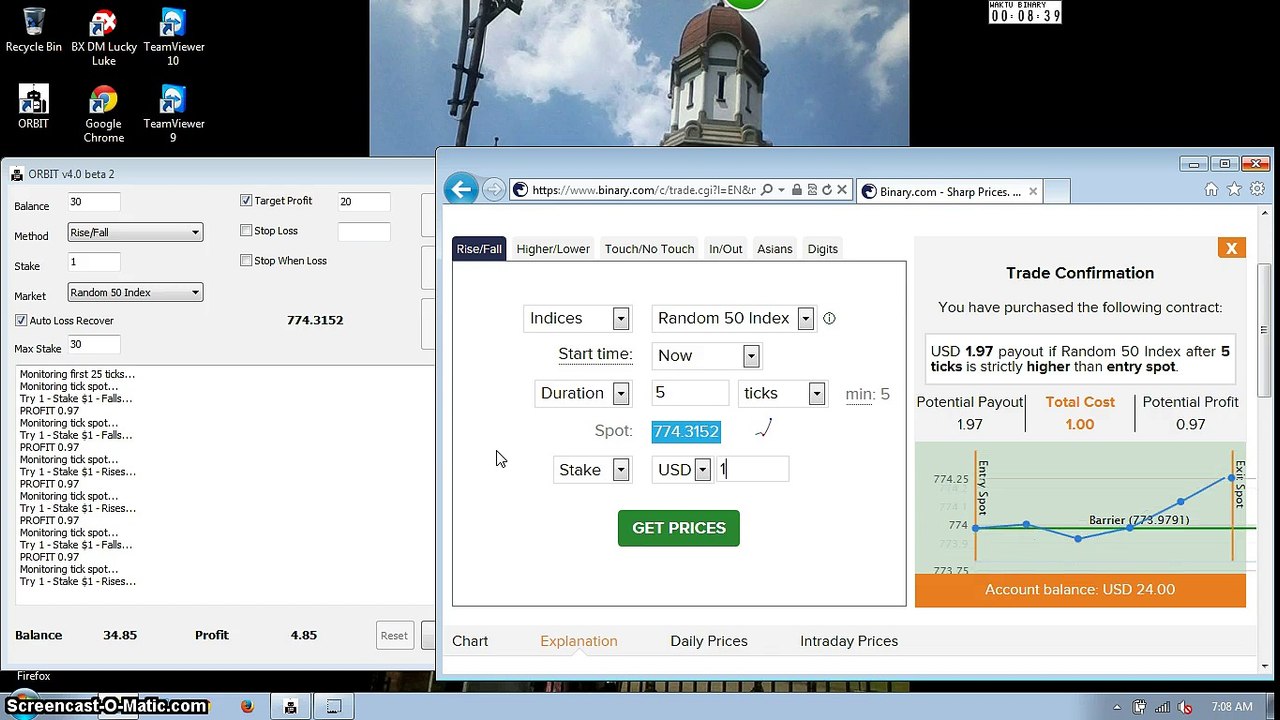Toggle the Auto Loss Recover checkbox
The width and height of the screenshot is (1280, 720).
[21, 321]
